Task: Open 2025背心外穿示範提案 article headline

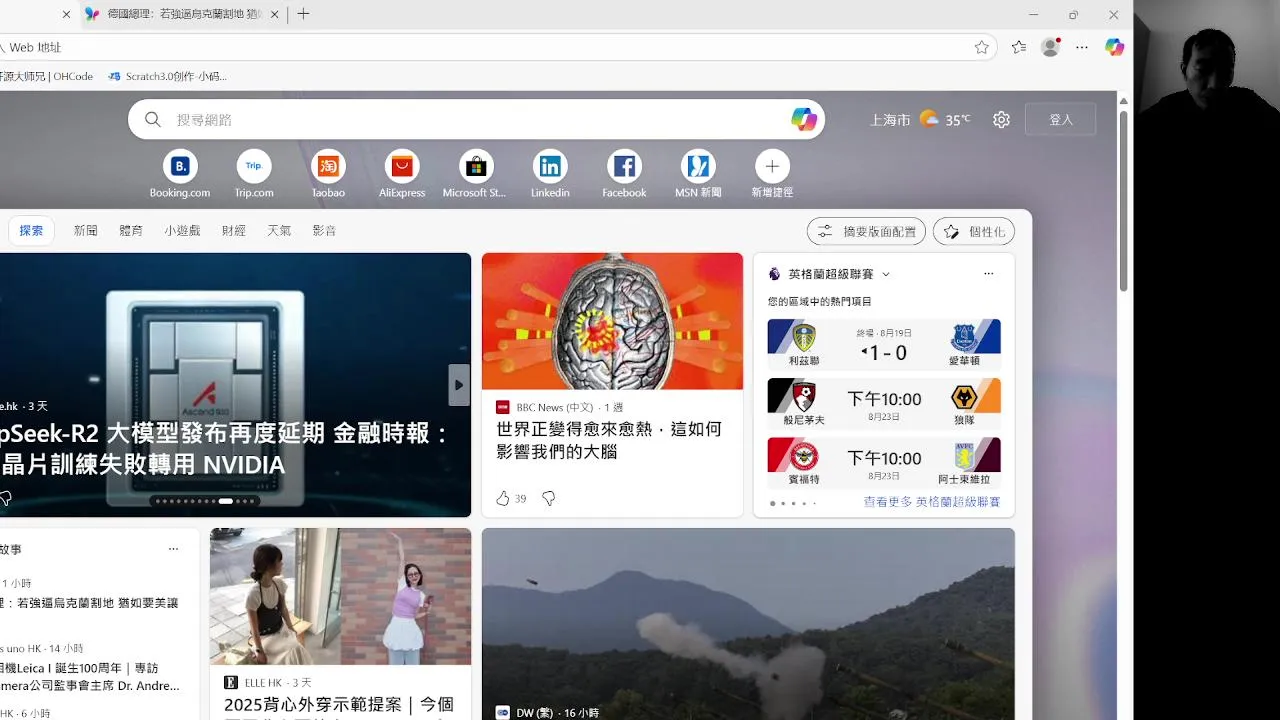Action: click(x=339, y=705)
